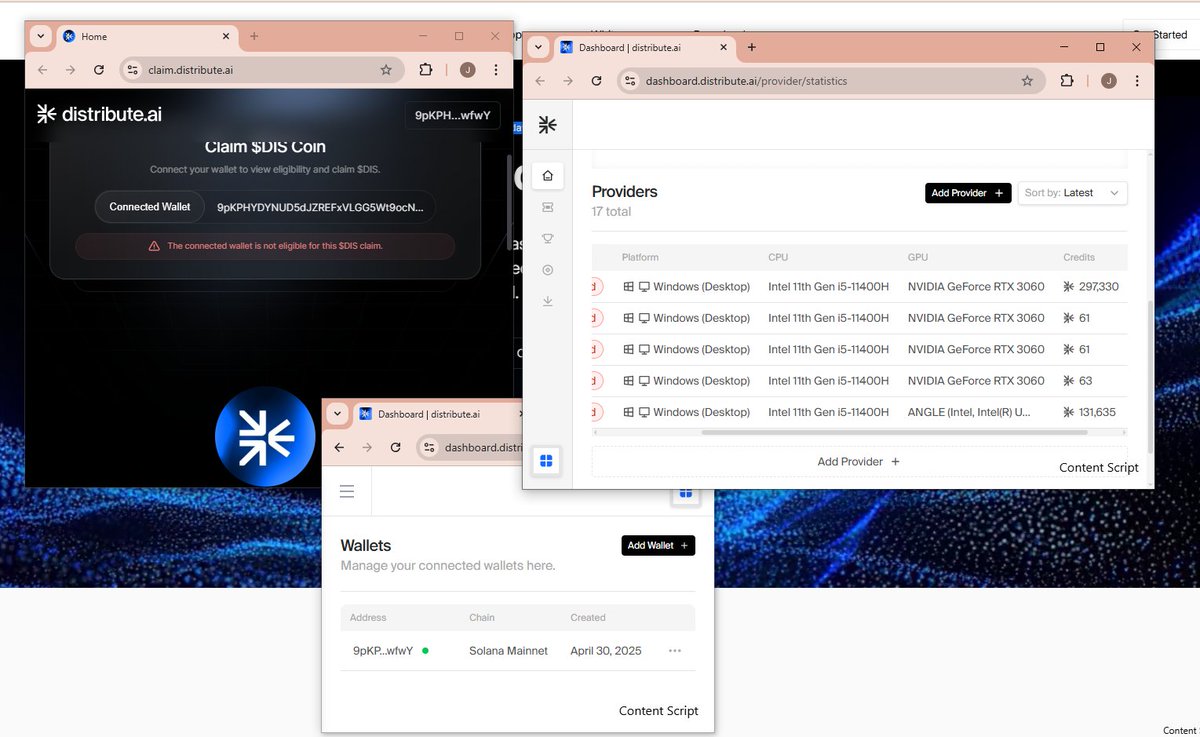
Task: Open profile avatar in statistics window
Action: pyautogui.click(x=1108, y=81)
